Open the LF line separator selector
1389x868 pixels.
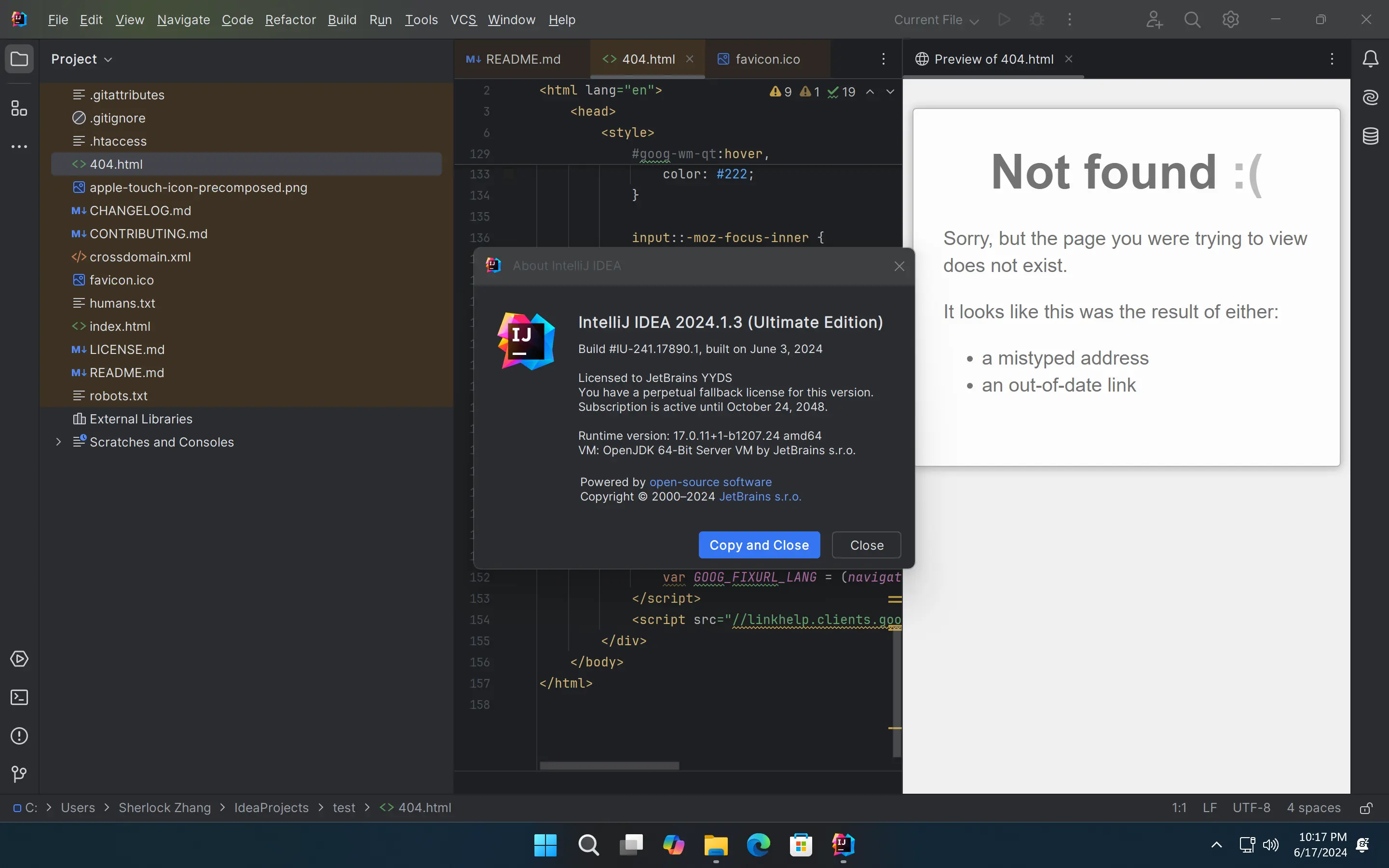[1210, 808]
